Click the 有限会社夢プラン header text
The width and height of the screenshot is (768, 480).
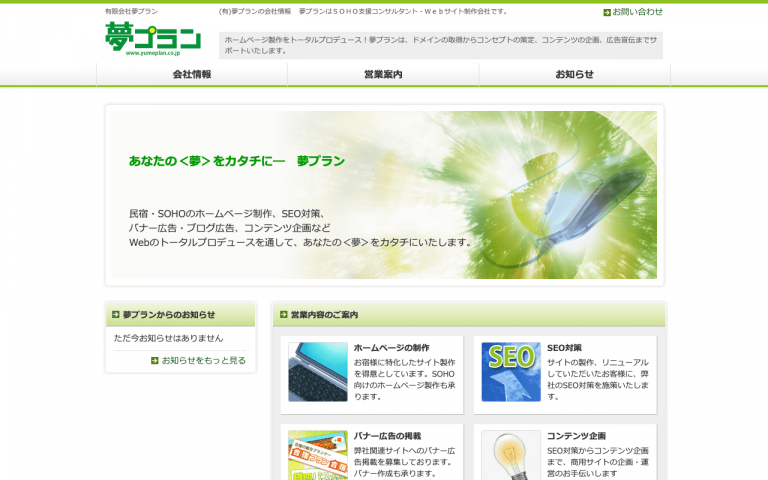131,11
